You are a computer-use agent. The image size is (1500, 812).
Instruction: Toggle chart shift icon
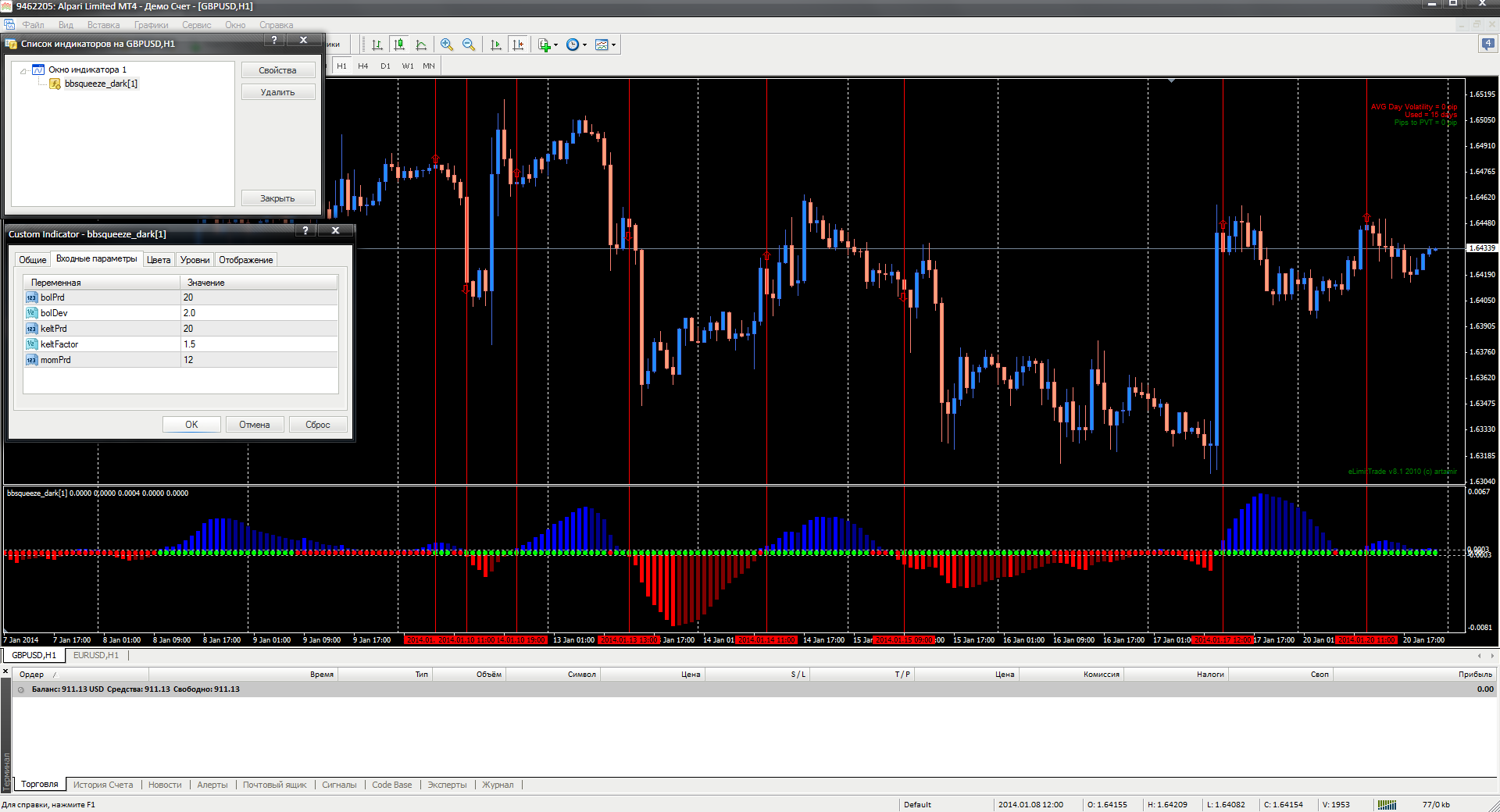(517, 45)
